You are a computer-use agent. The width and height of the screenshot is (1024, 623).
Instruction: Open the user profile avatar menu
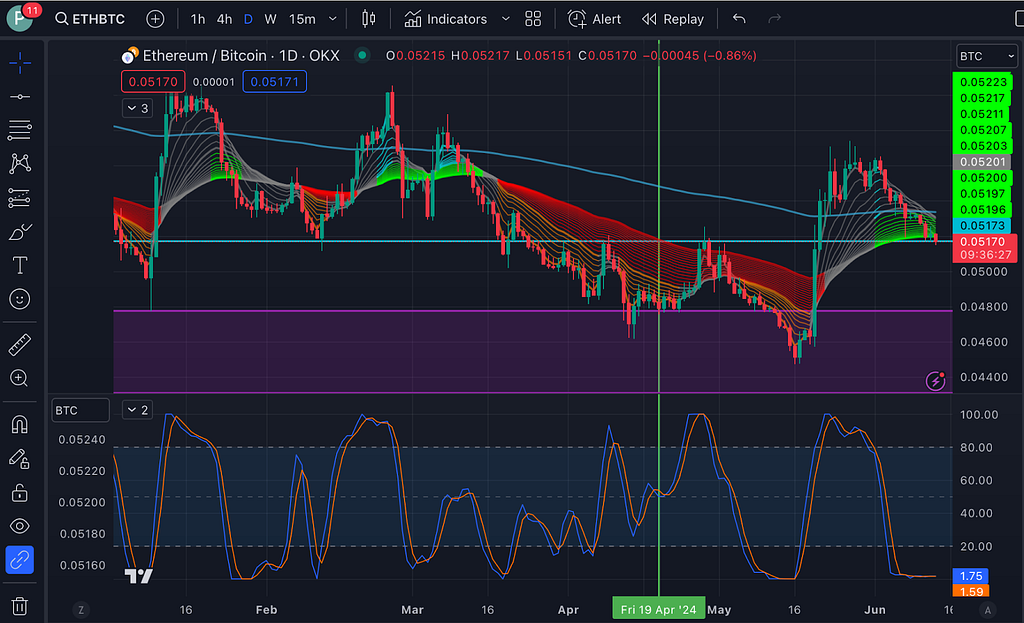(21, 18)
